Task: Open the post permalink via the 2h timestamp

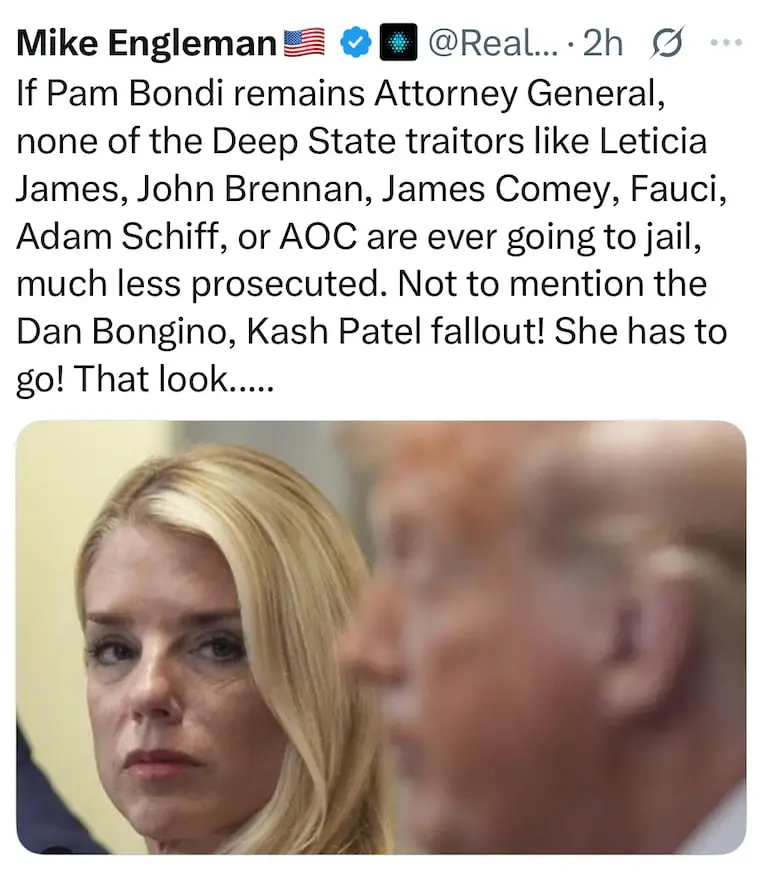Action: coord(603,42)
